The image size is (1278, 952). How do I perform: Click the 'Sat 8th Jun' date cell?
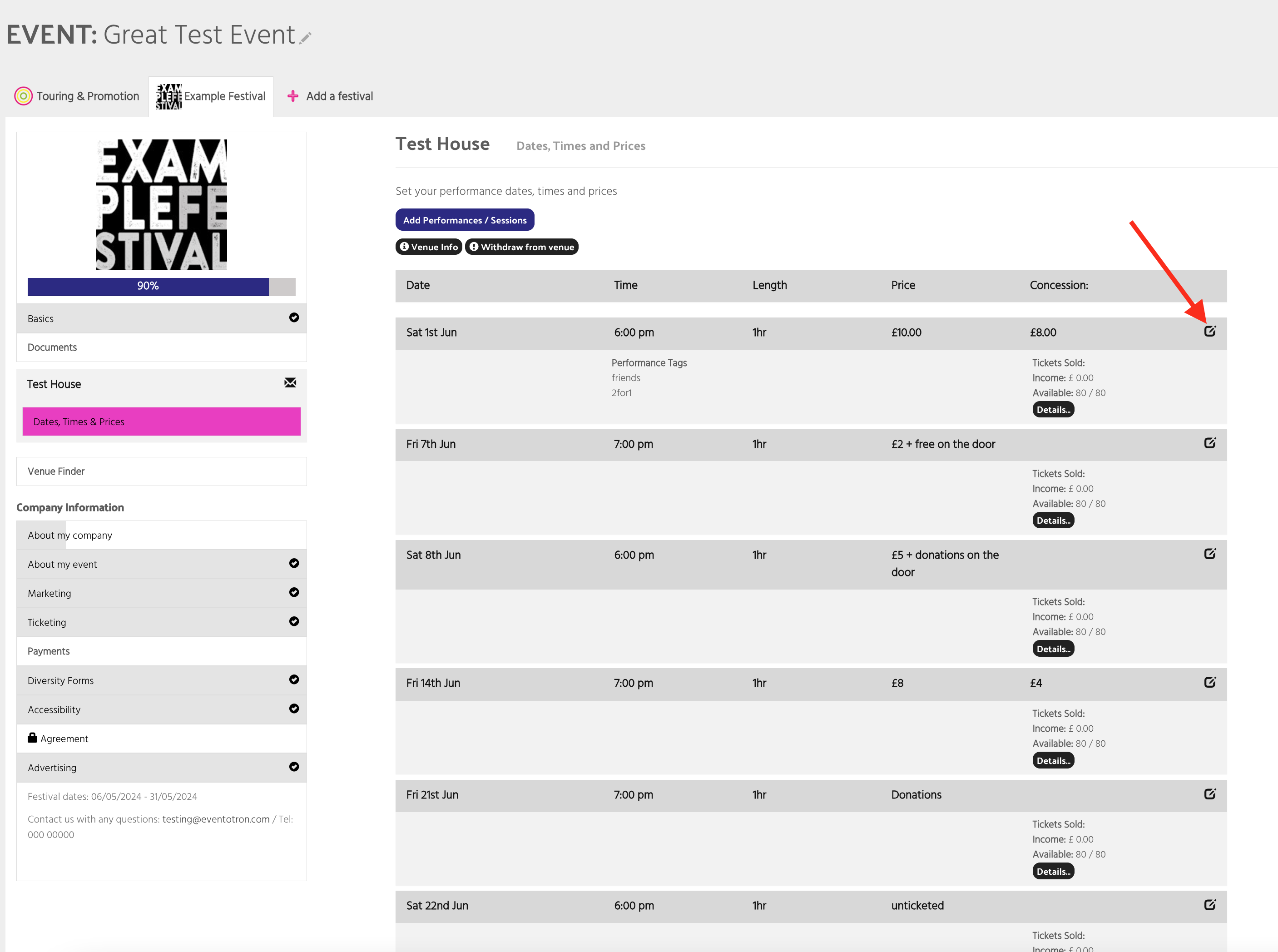(x=433, y=555)
